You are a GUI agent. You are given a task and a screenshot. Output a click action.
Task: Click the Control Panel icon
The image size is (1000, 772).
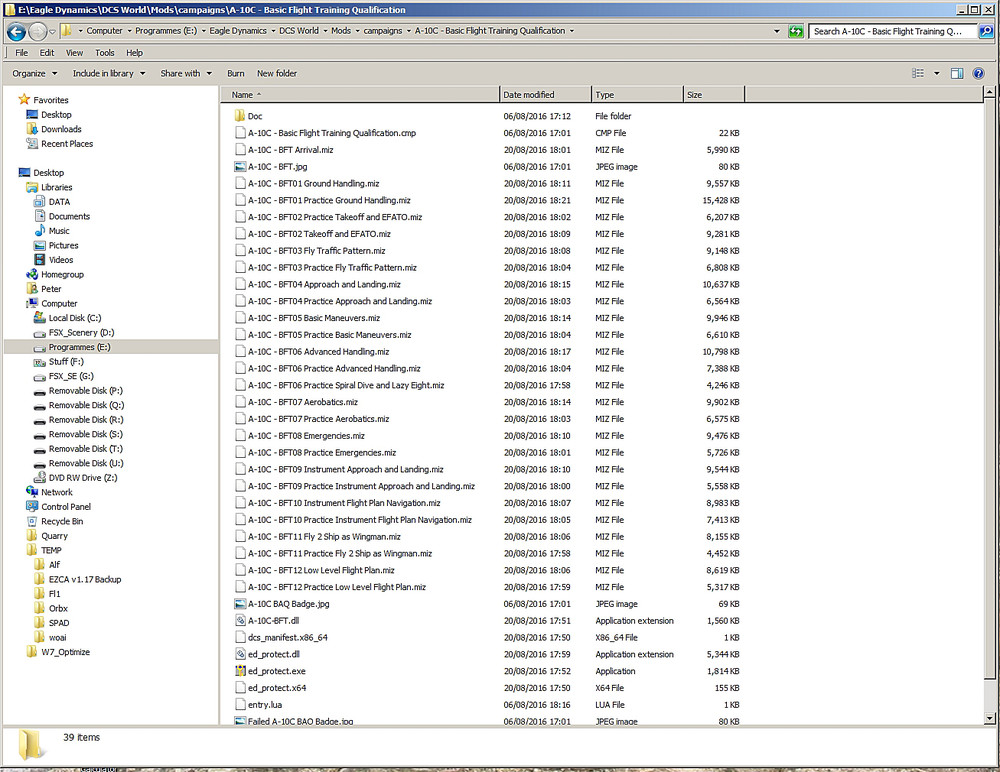[32, 507]
